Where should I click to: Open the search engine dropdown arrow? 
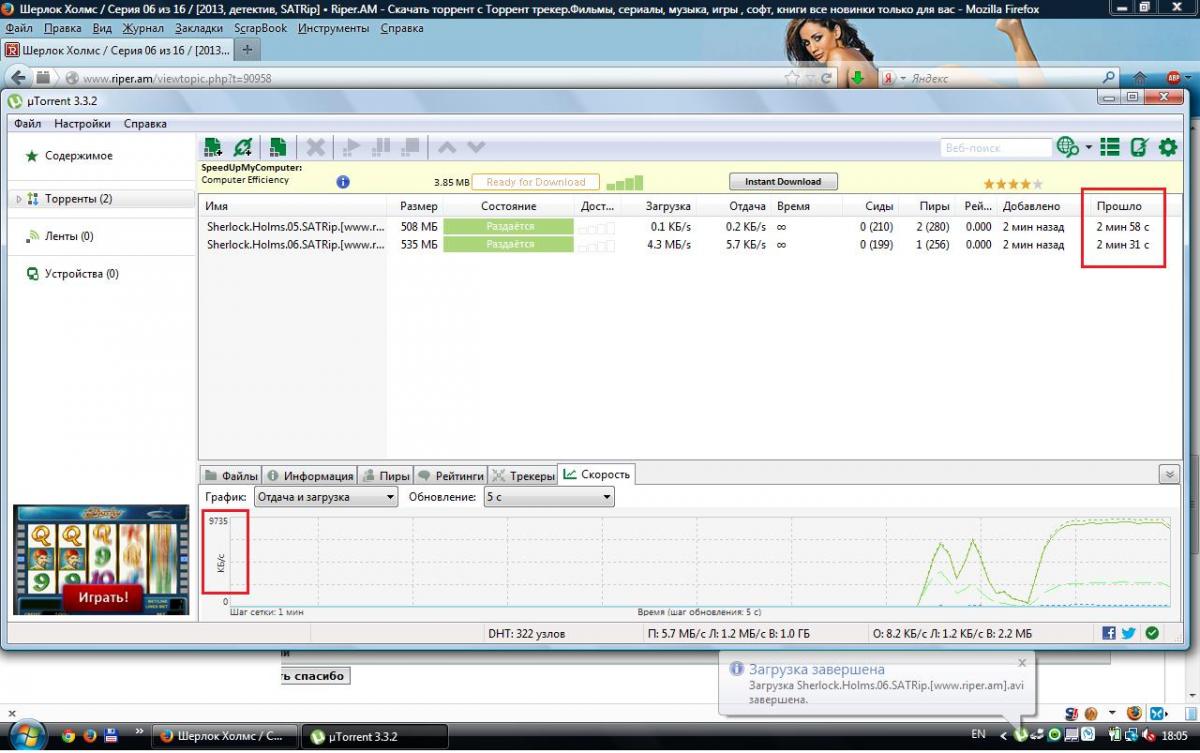point(1088,148)
